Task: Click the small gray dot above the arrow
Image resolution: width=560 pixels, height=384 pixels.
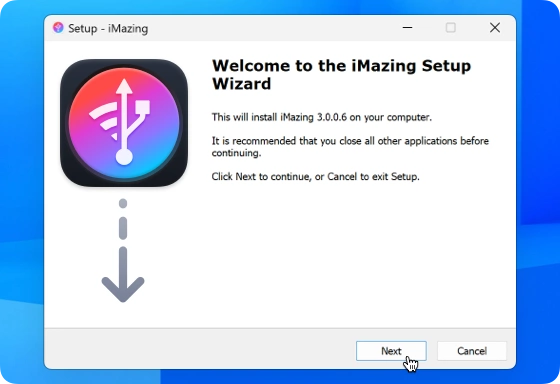Action: click(x=123, y=203)
